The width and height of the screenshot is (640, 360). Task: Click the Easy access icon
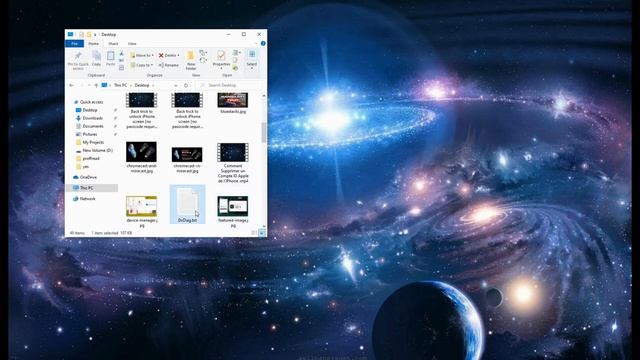[x=202, y=60]
